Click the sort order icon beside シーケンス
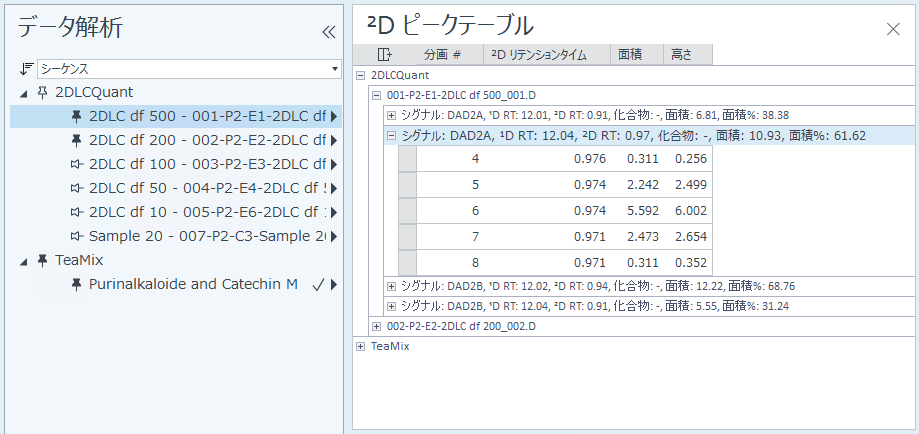This screenshot has width=919, height=434. click(26, 69)
